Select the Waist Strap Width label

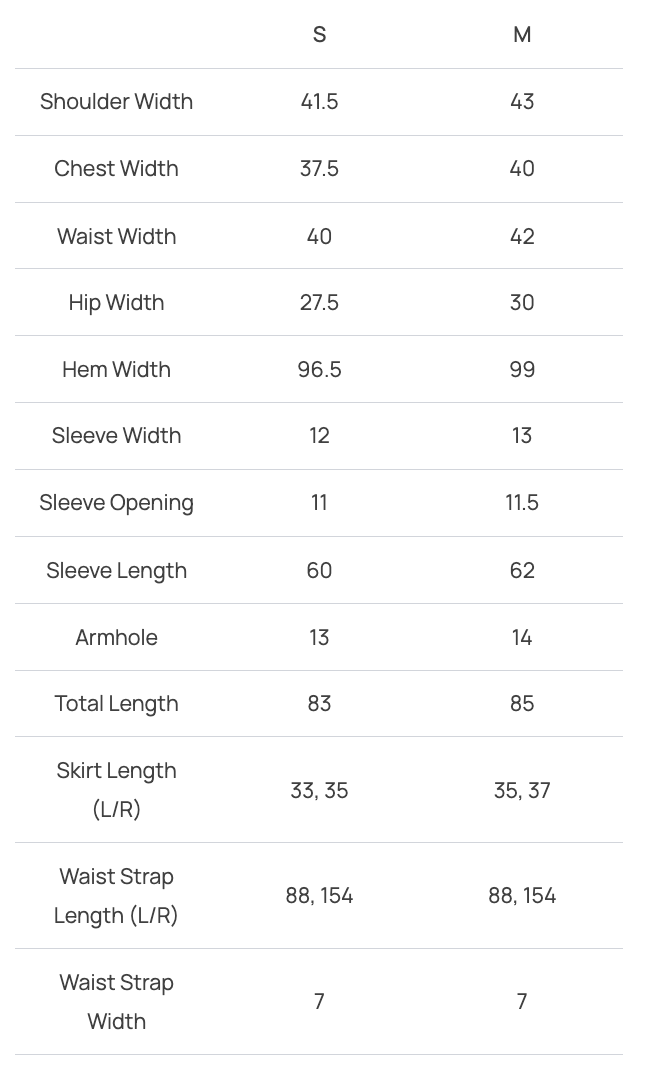116,1001
